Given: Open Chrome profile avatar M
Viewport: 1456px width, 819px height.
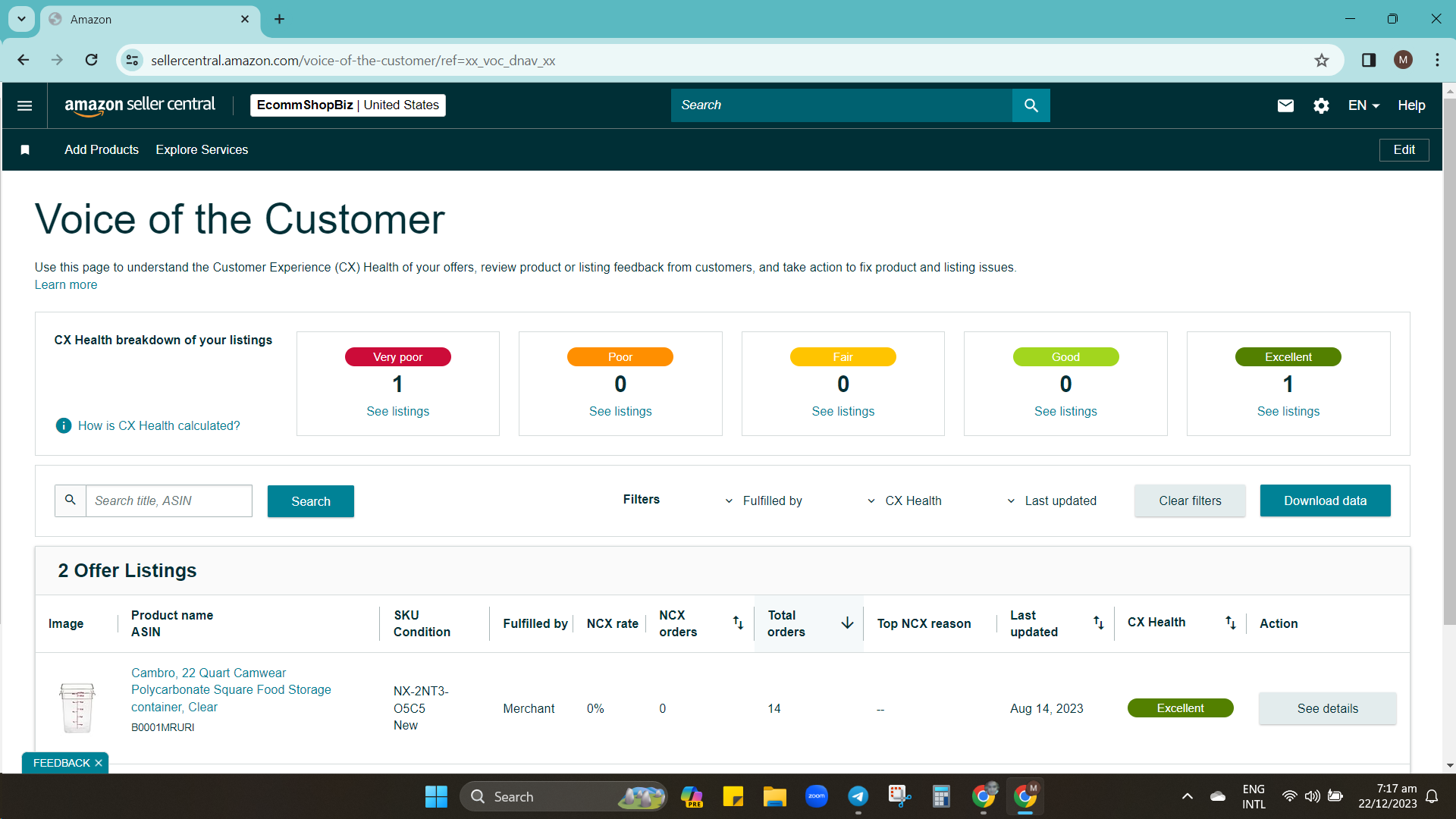Looking at the screenshot, I should coord(1403,60).
